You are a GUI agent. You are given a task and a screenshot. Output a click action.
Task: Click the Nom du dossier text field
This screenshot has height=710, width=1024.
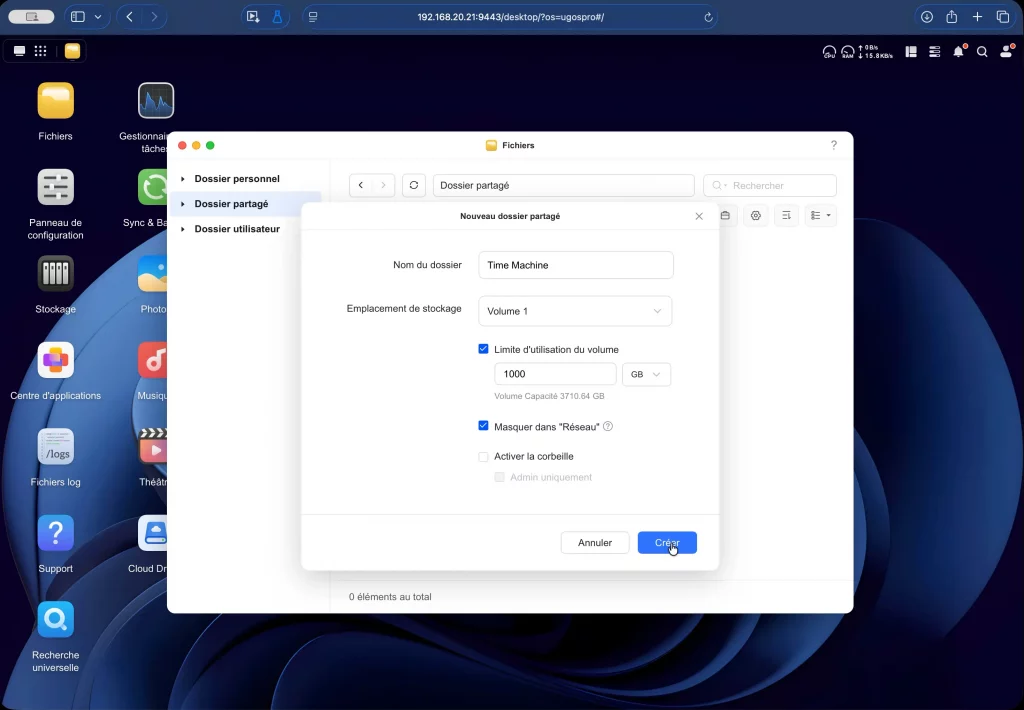(576, 265)
